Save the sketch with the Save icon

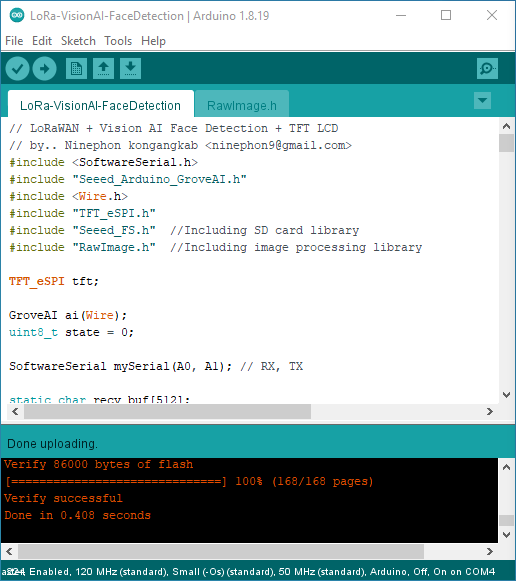click(x=130, y=69)
